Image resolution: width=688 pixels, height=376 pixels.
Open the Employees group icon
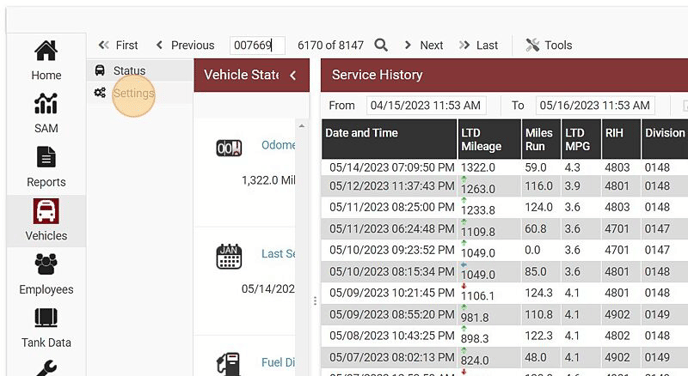tap(46, 264)
